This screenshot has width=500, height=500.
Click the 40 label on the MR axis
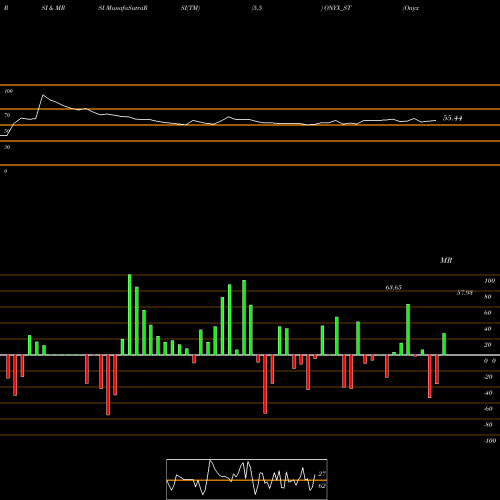click(x=488, y=329)
